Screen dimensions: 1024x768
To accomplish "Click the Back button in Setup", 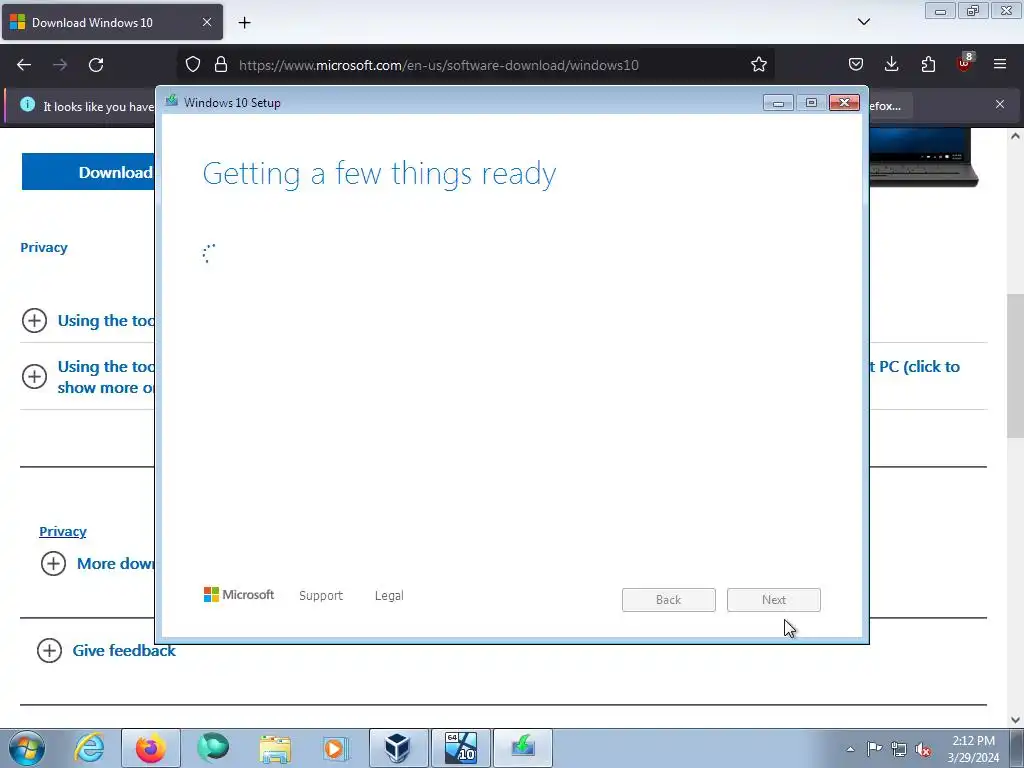I will (669, 600).
